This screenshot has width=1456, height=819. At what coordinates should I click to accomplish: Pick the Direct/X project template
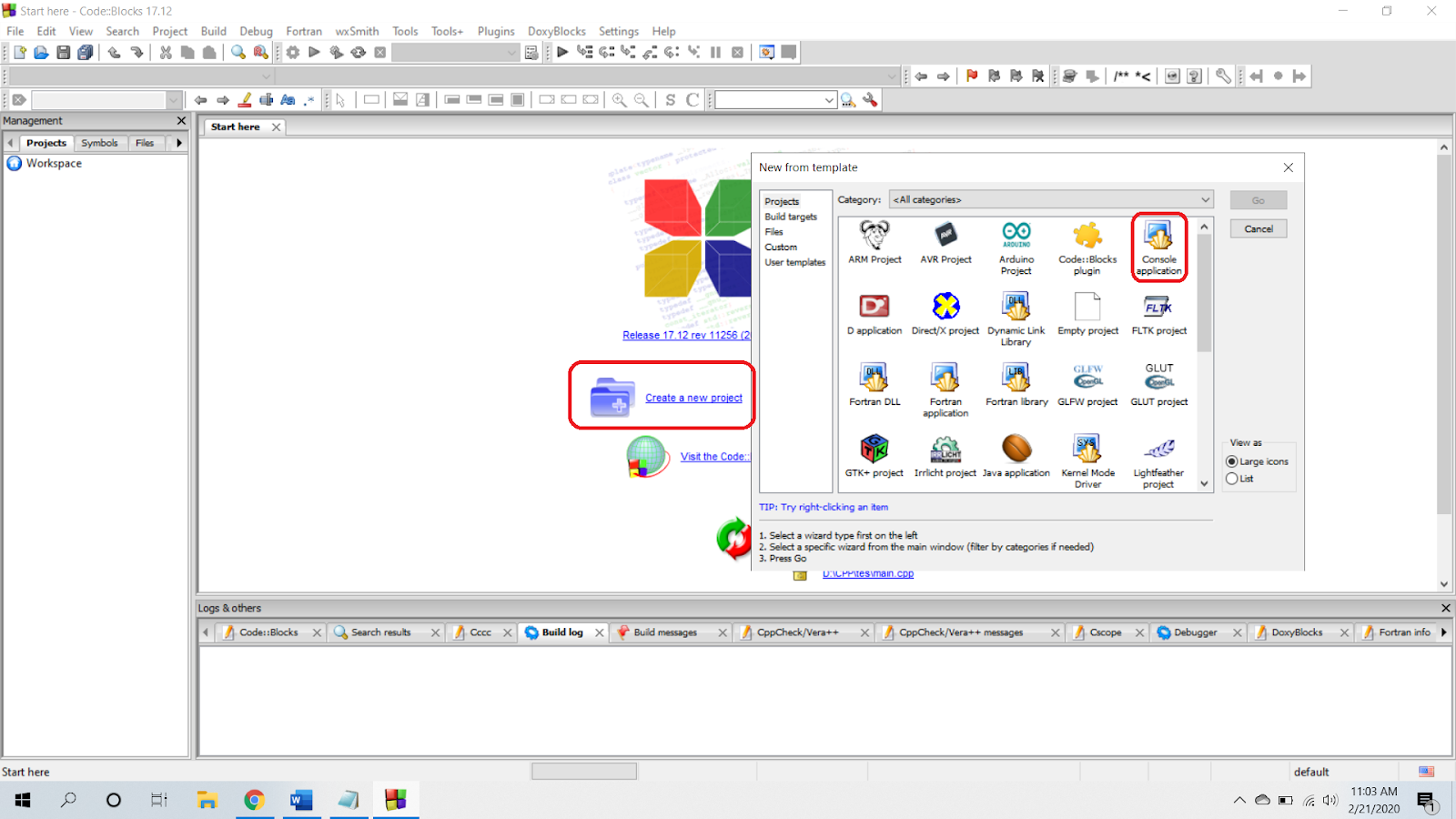point(945,314)
